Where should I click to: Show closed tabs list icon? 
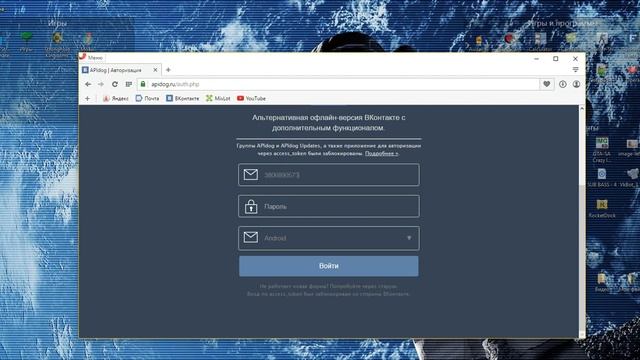pyautogui.click(x=576, y=70)
